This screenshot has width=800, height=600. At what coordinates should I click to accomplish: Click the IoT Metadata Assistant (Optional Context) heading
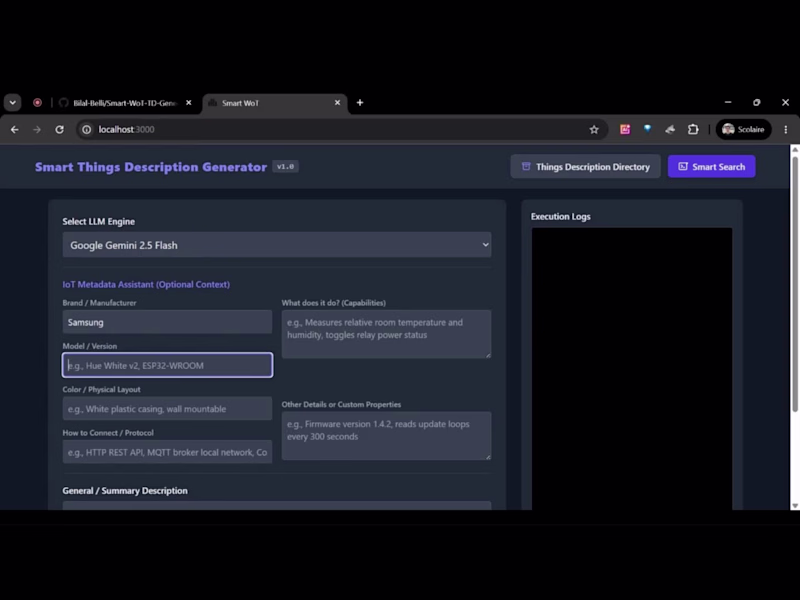coord(146,285)
